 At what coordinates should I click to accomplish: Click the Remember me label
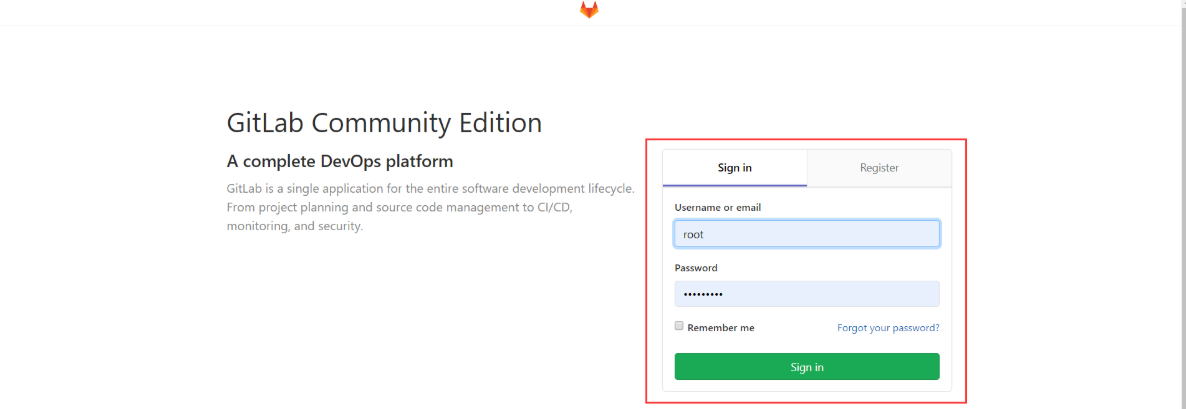[721, 328]
